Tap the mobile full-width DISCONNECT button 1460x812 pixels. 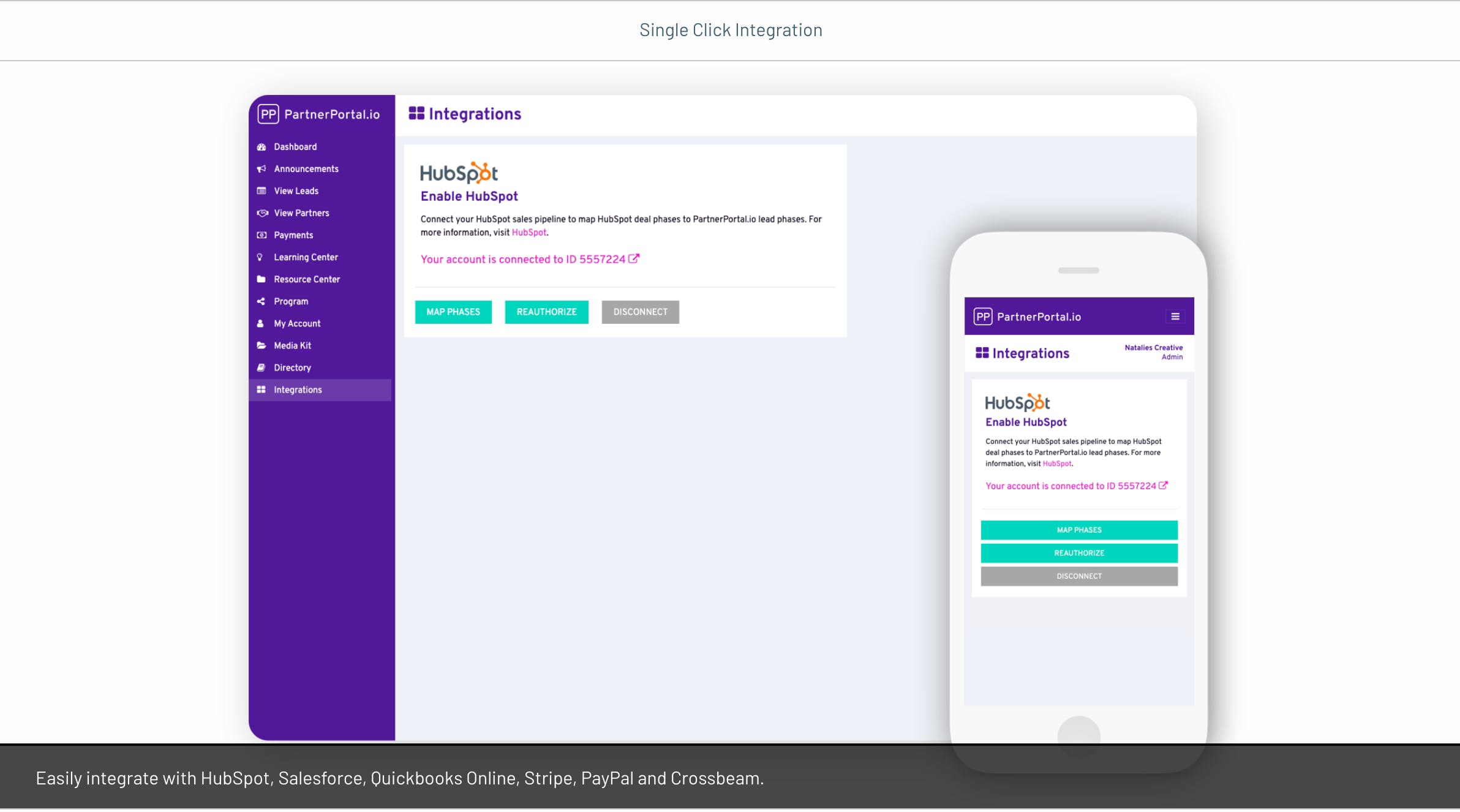pos(1078,576)
